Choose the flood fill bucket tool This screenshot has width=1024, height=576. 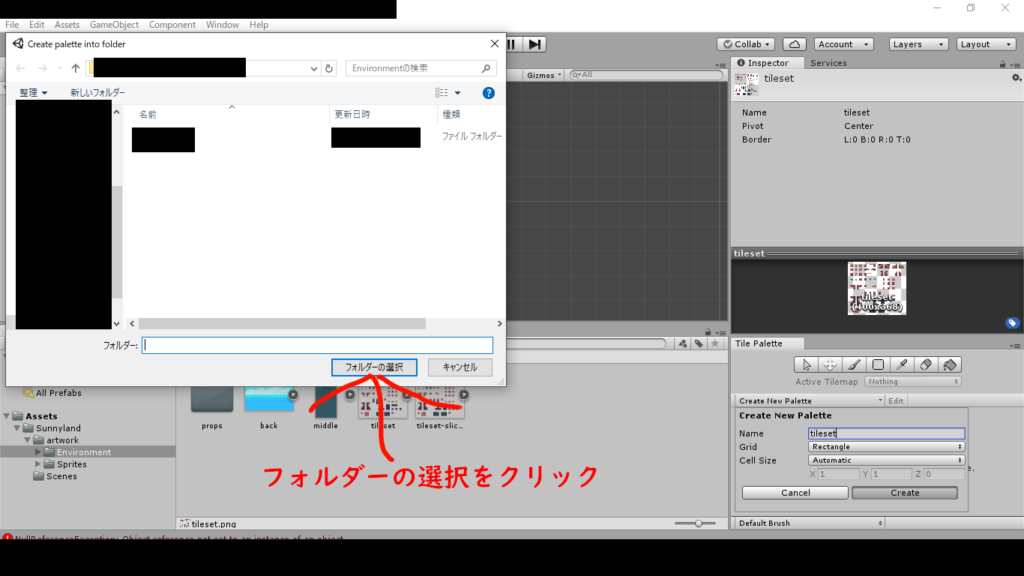[950, 365]
